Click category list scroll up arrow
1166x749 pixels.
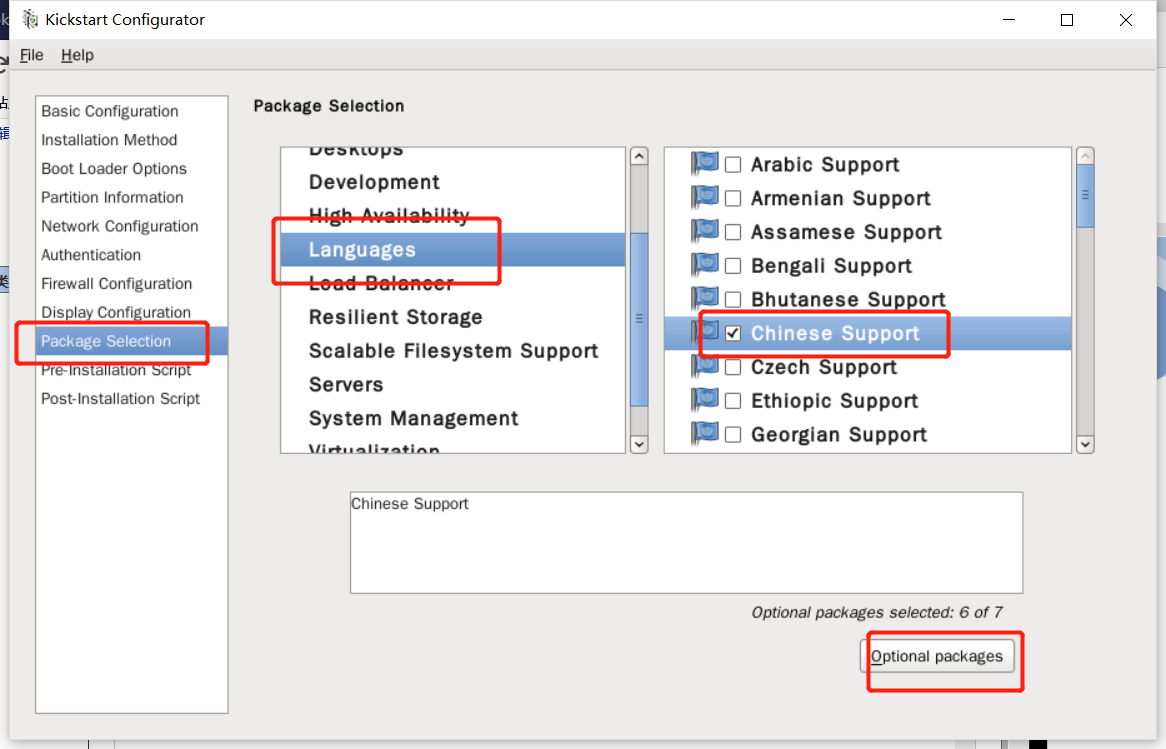639,156
